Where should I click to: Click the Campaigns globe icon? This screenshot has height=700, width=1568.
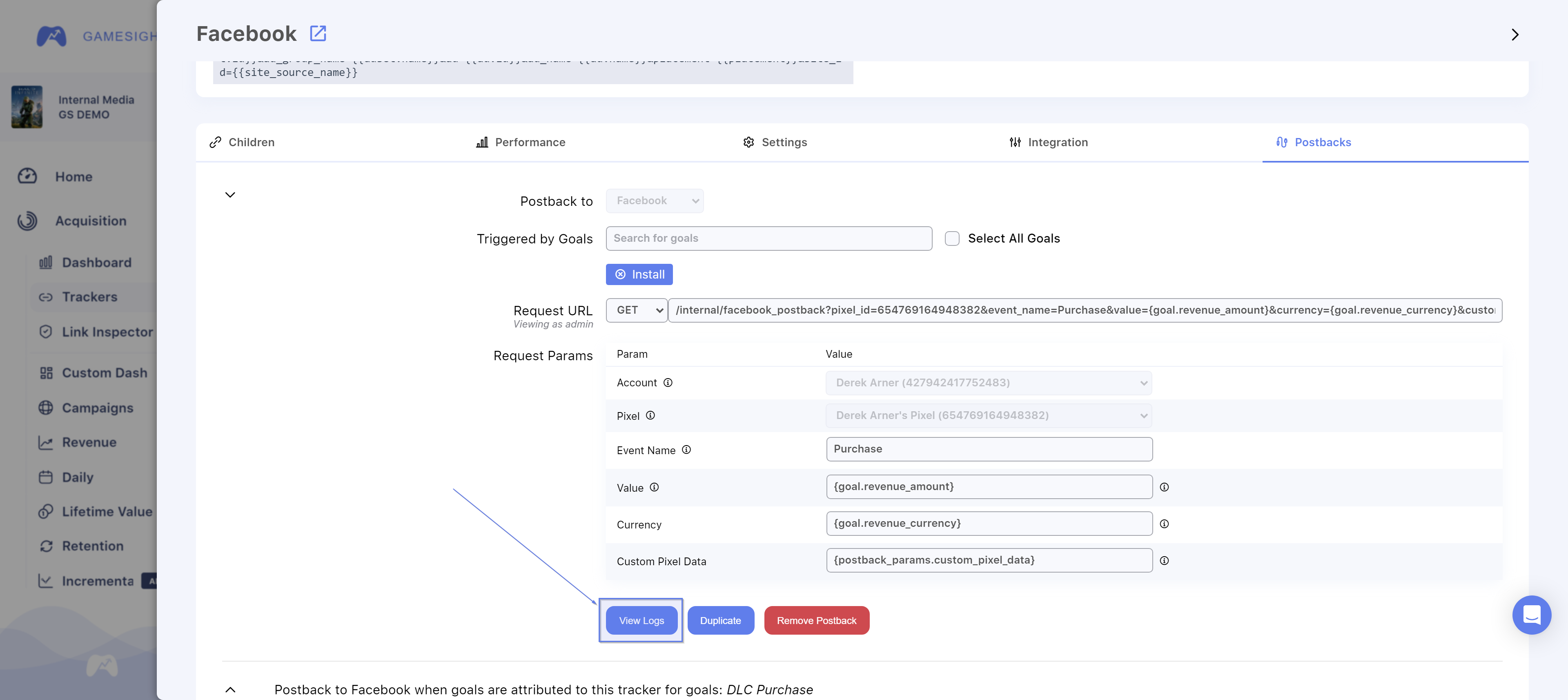tap(46, 407)
